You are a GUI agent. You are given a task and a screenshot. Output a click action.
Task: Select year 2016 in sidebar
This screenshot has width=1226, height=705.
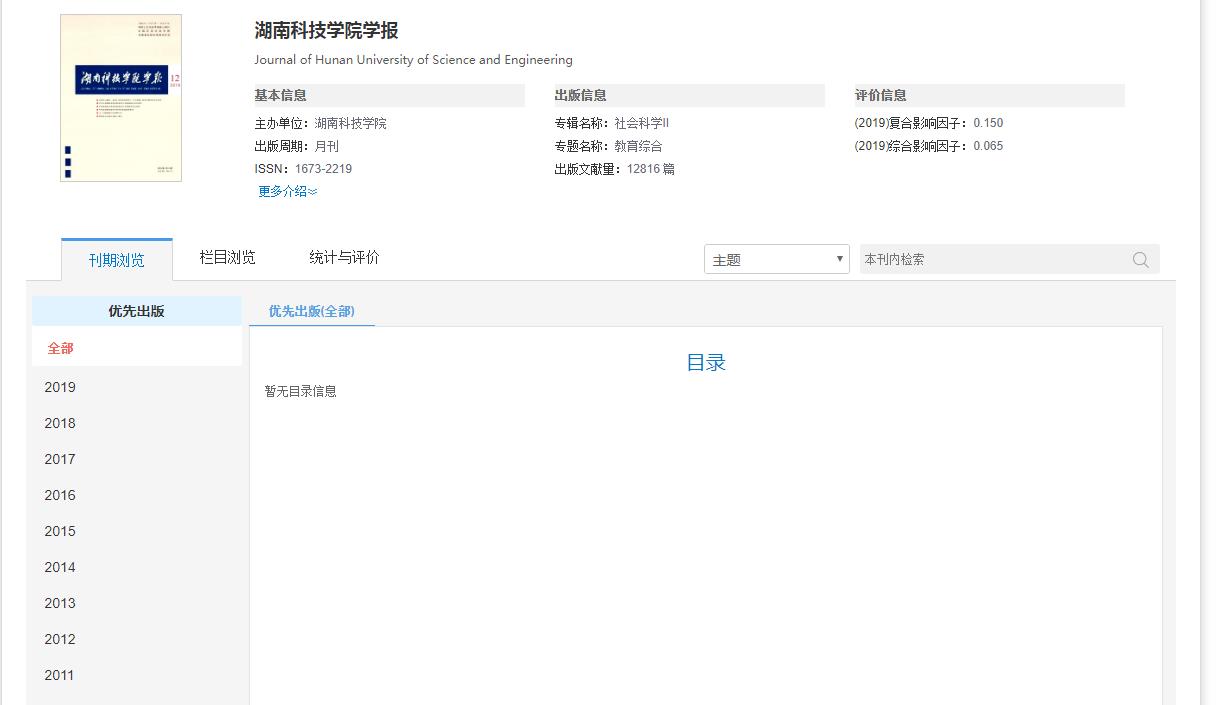click(60, 496)
